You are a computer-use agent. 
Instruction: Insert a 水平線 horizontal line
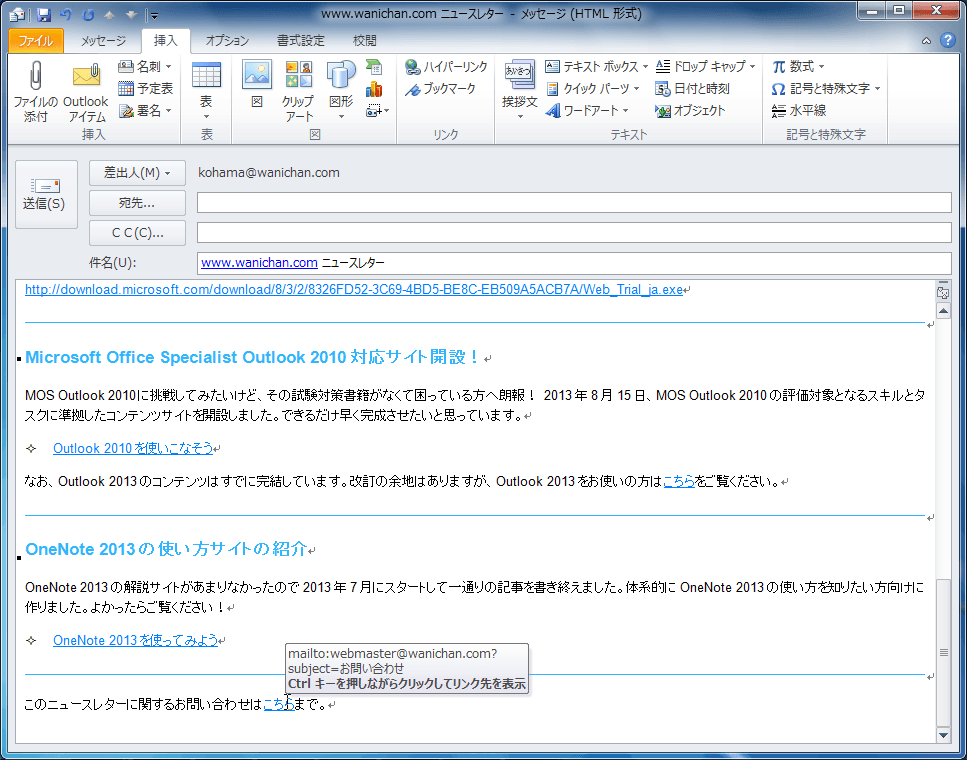pyautogui.click(x=799, y=110)
